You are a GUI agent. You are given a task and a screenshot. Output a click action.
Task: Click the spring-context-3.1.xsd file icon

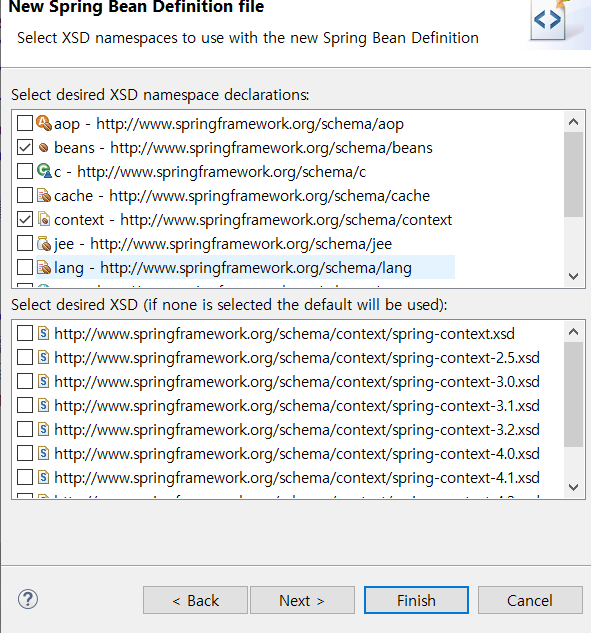(44, 405)
